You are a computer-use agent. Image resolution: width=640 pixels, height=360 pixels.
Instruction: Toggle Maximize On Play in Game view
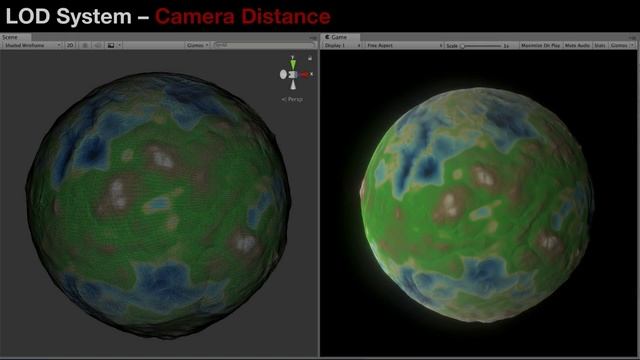point(540,45)
